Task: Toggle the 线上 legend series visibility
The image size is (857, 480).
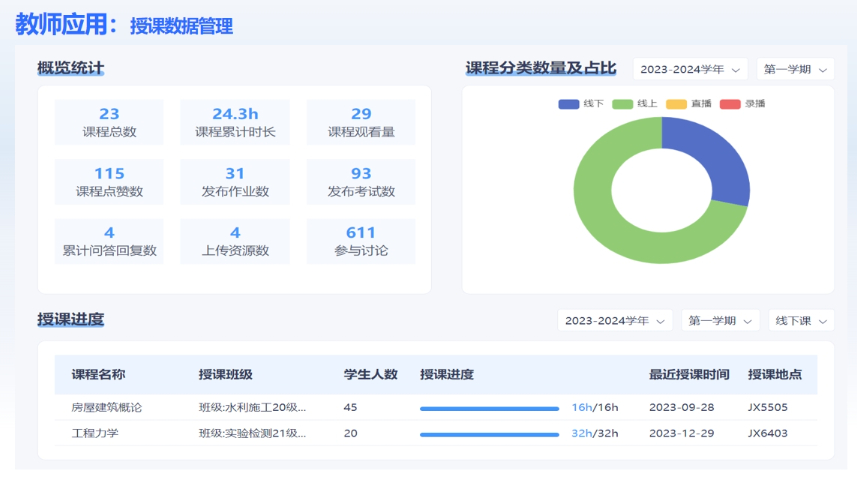Action: [635, 104]
